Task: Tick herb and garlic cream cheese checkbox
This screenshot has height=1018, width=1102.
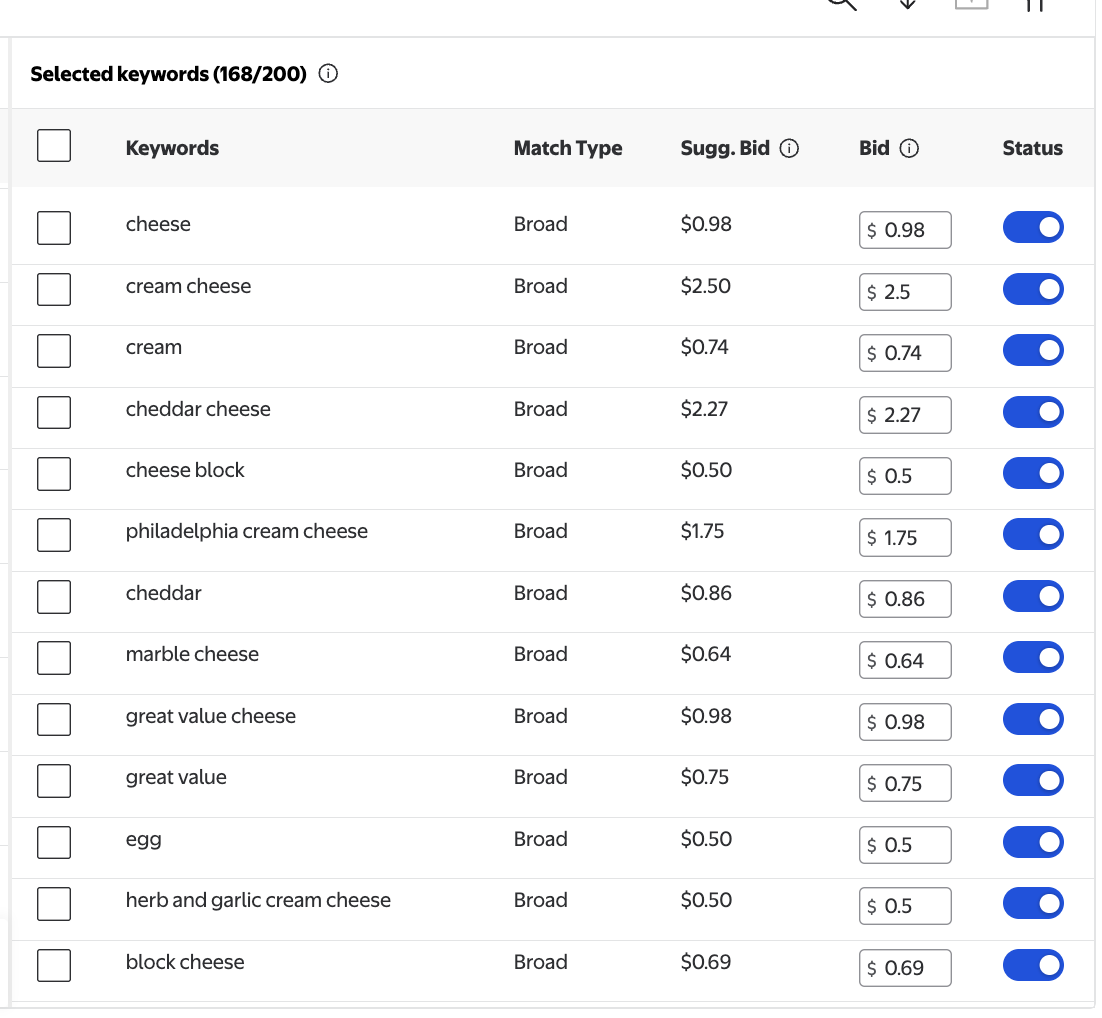Action: click(x=54, y=904)
